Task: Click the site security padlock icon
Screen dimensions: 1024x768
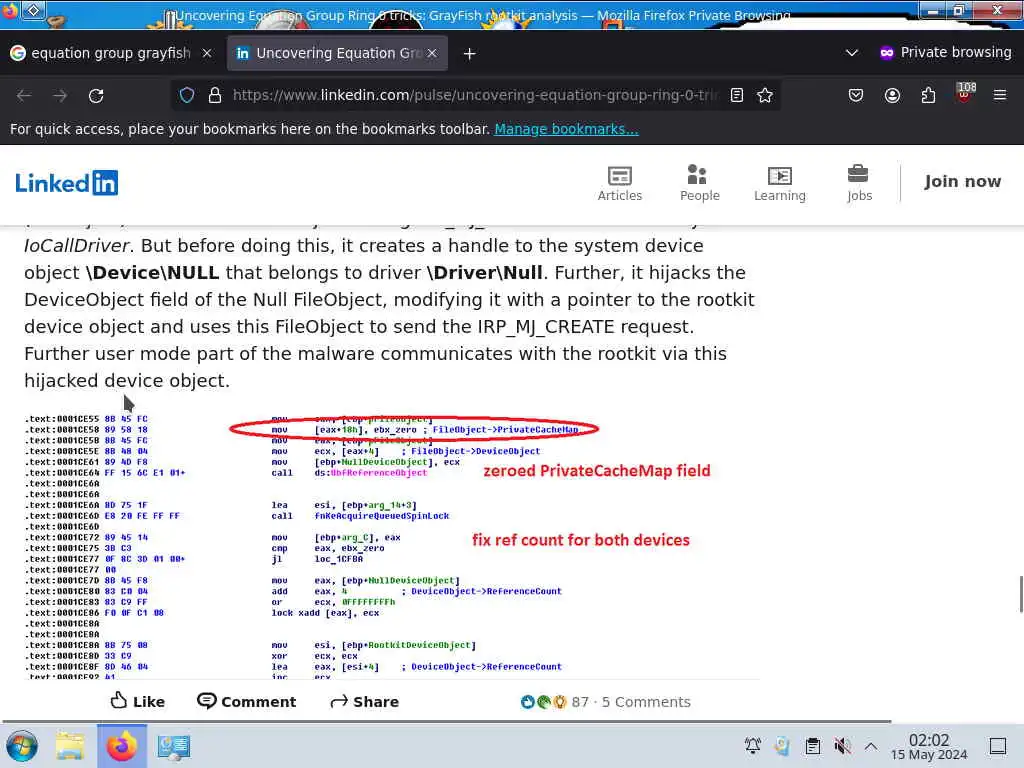Action: pos(215,95)
